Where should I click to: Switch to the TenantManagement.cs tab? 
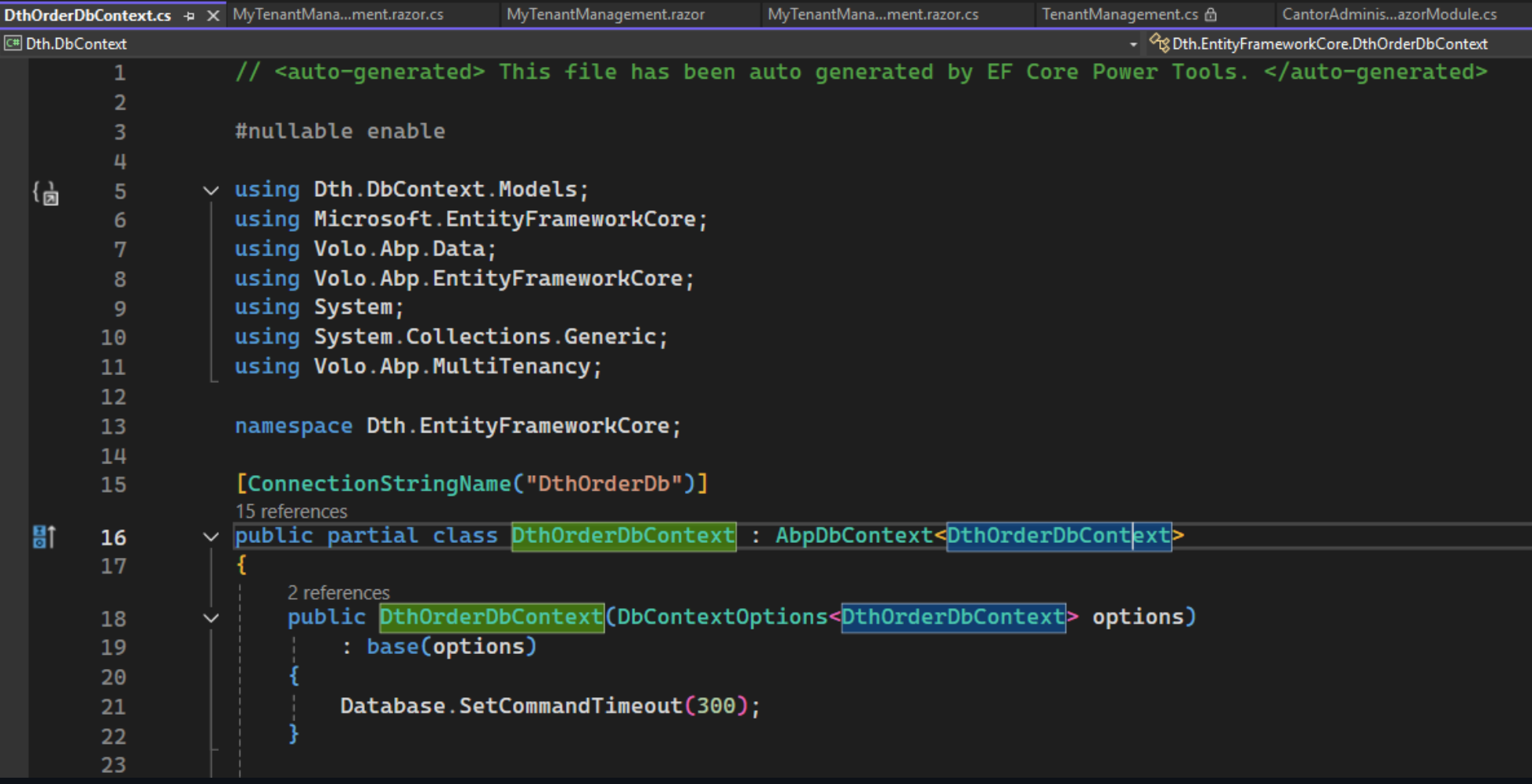point(1119,14)
